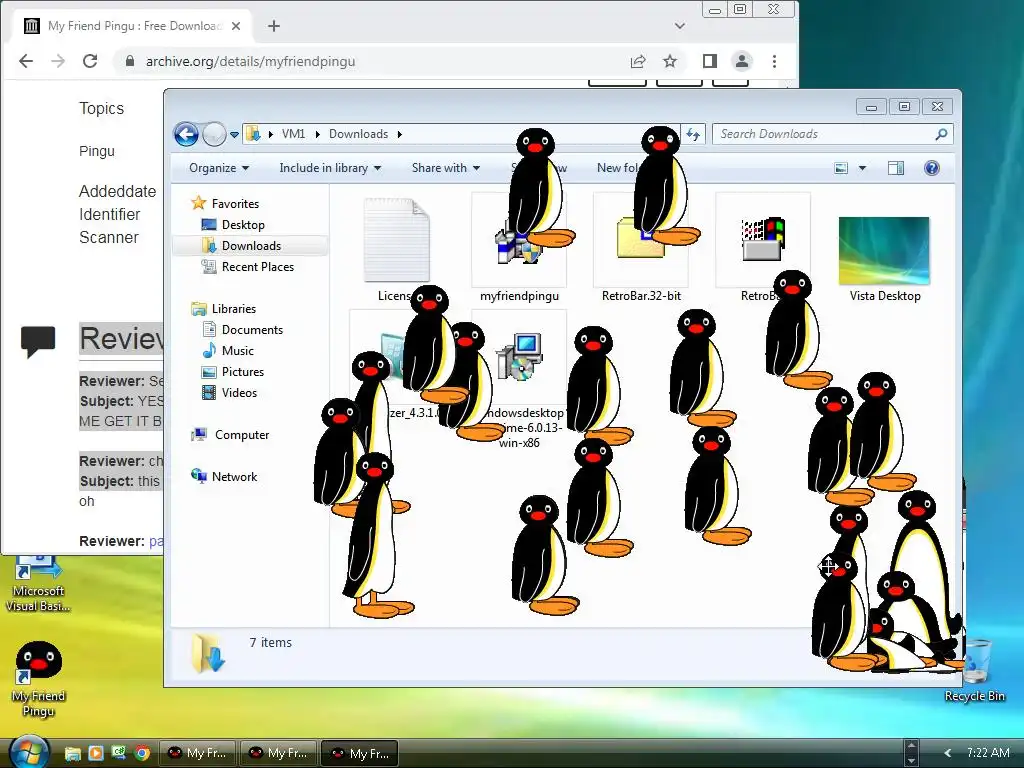The width and height of the screenshot is (1024, 768).
Task: Open Chrome tab search chevron
Action: tap(680, 26)
